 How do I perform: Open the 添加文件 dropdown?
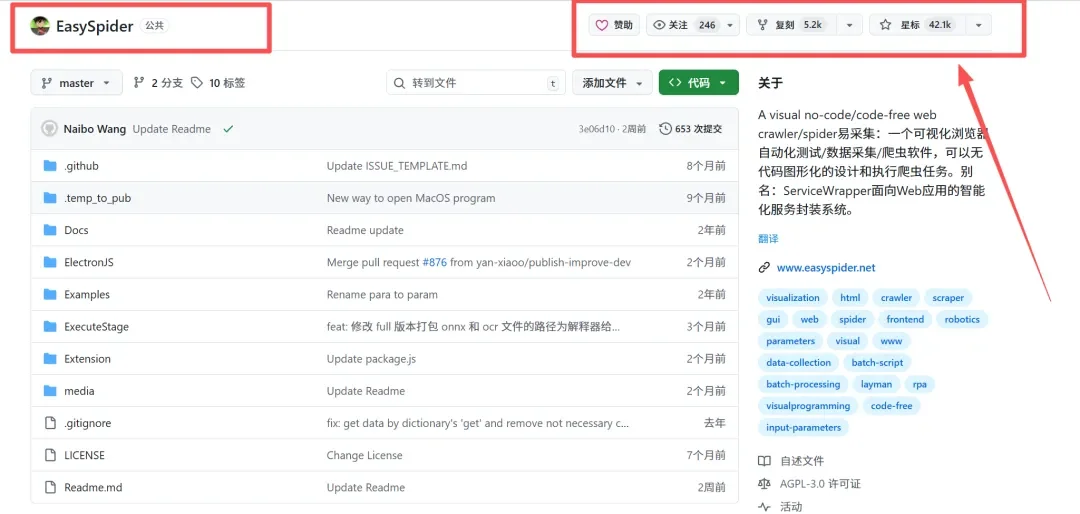612,83
